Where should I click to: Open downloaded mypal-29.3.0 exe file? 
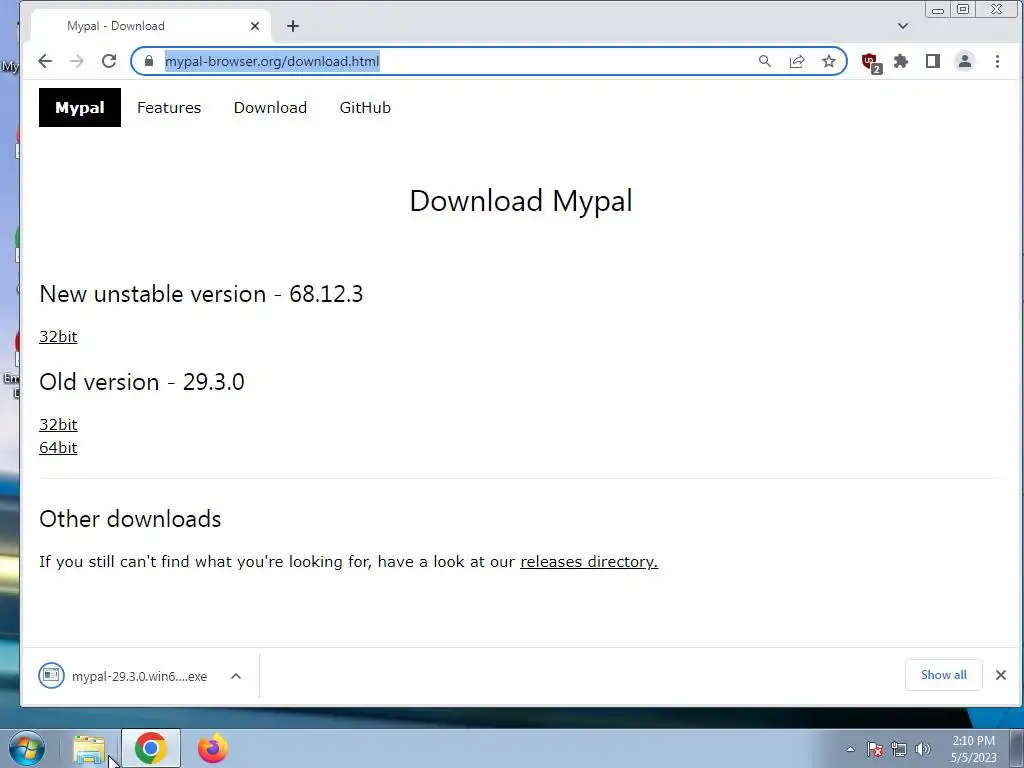pyautogui.click(x=124, y=676)
